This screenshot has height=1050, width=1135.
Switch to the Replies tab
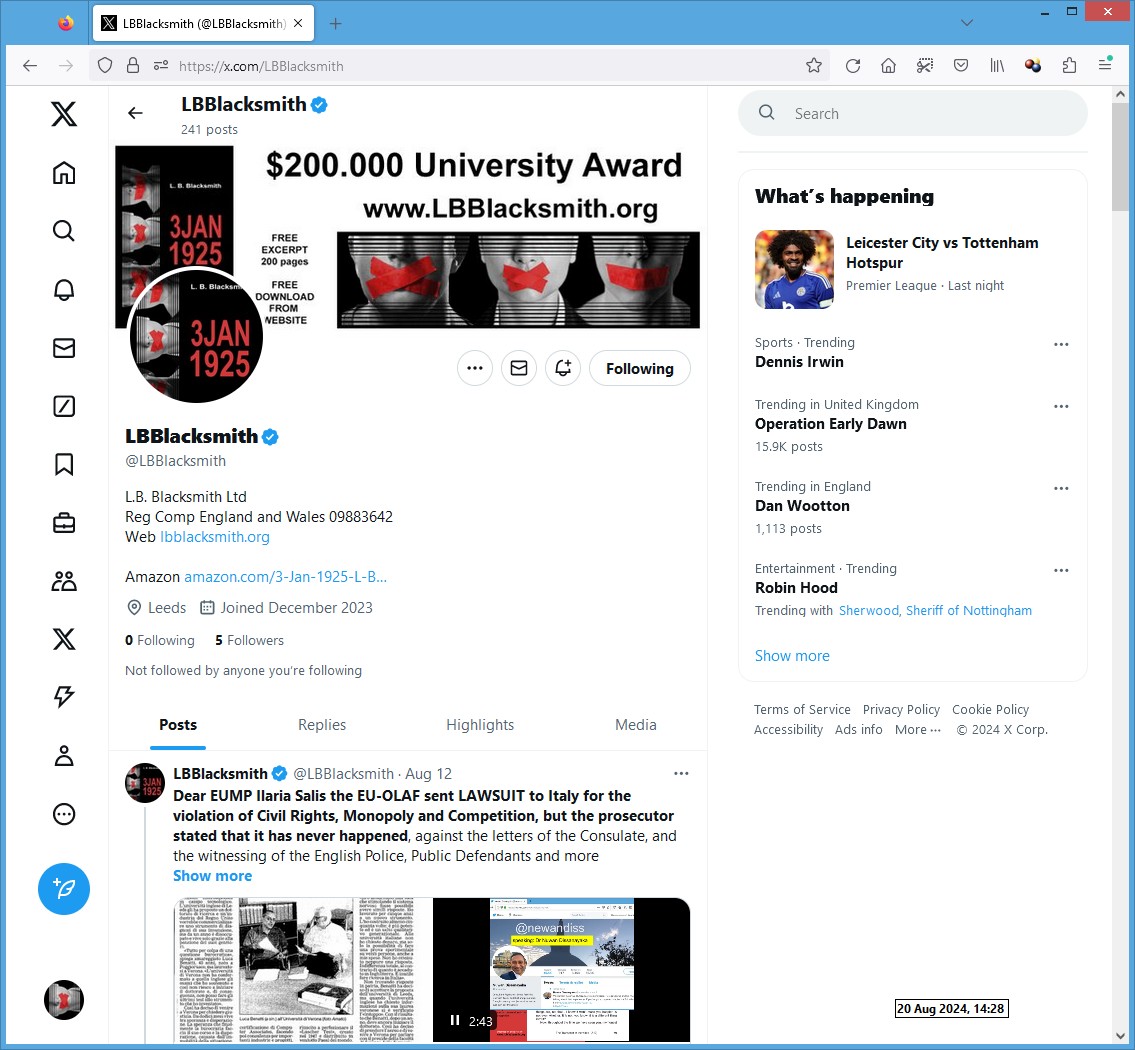click(322, 725)
